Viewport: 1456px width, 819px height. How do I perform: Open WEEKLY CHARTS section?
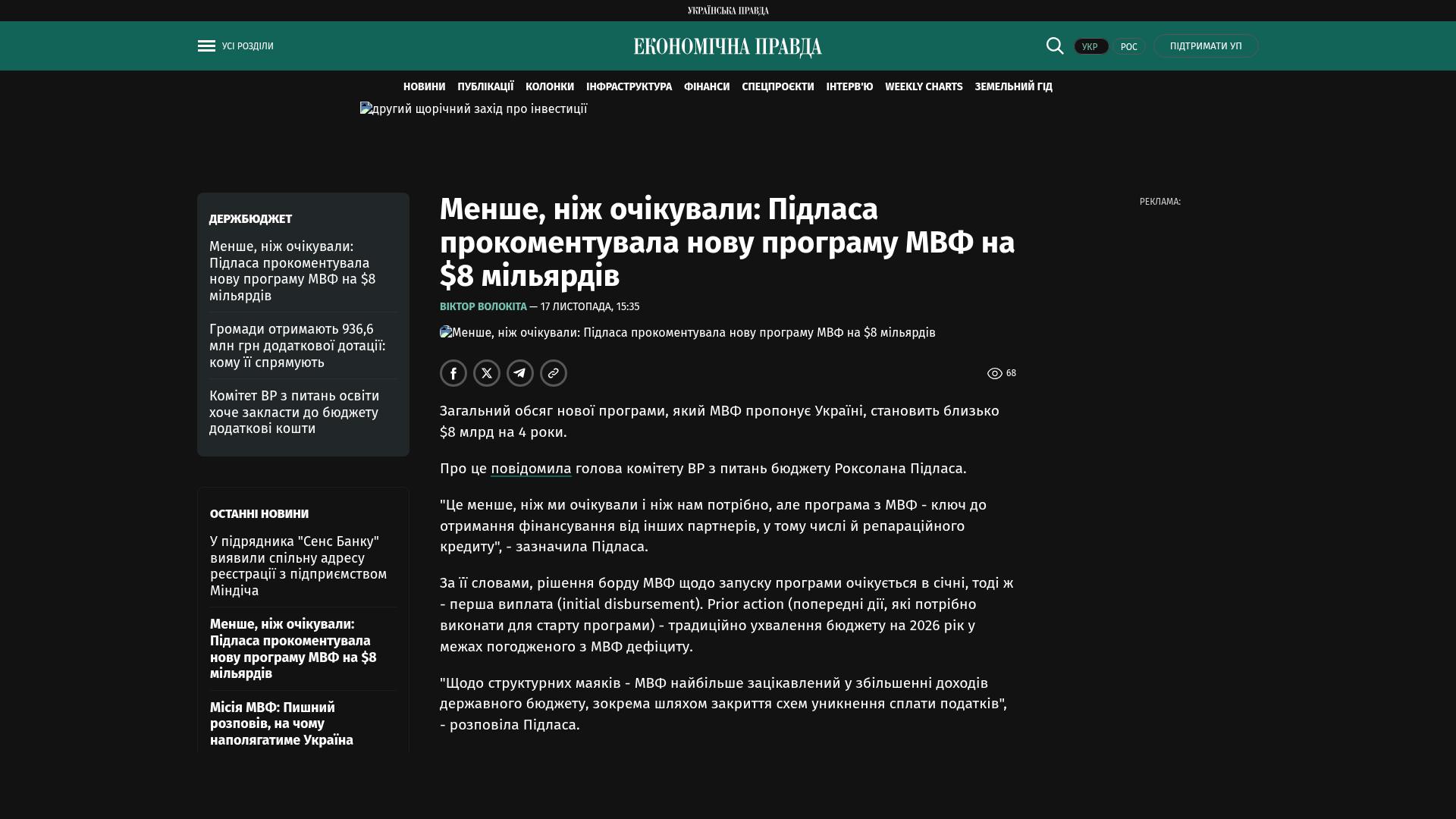(x=923, y=87)
